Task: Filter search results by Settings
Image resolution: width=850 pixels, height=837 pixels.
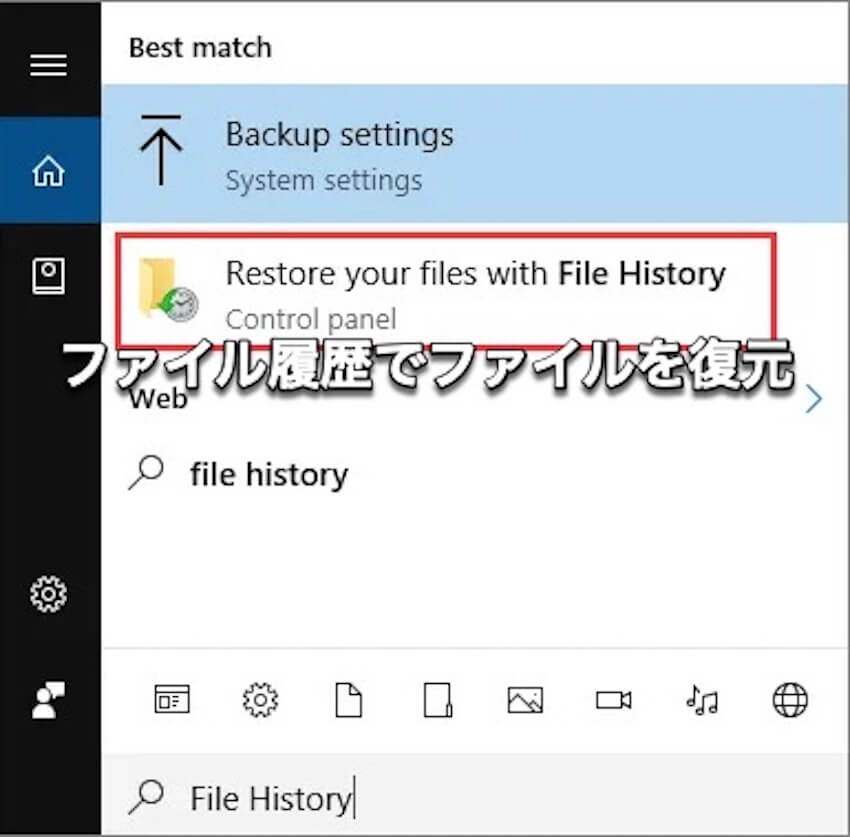Action: (260, 700)
